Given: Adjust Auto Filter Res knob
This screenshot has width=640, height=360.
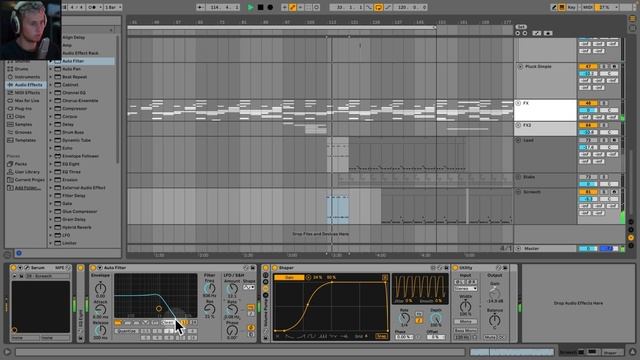Looking at the screenshot, I should (x=209, y=310).
